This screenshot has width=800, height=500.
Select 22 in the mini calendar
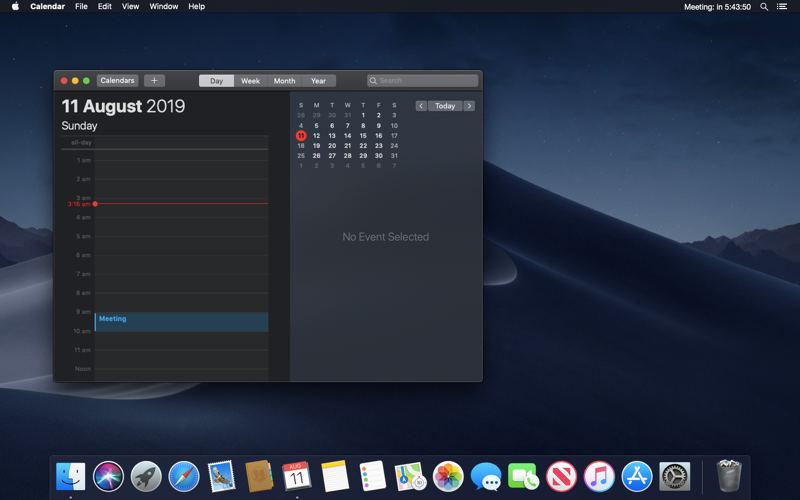[x=363, y=146]
